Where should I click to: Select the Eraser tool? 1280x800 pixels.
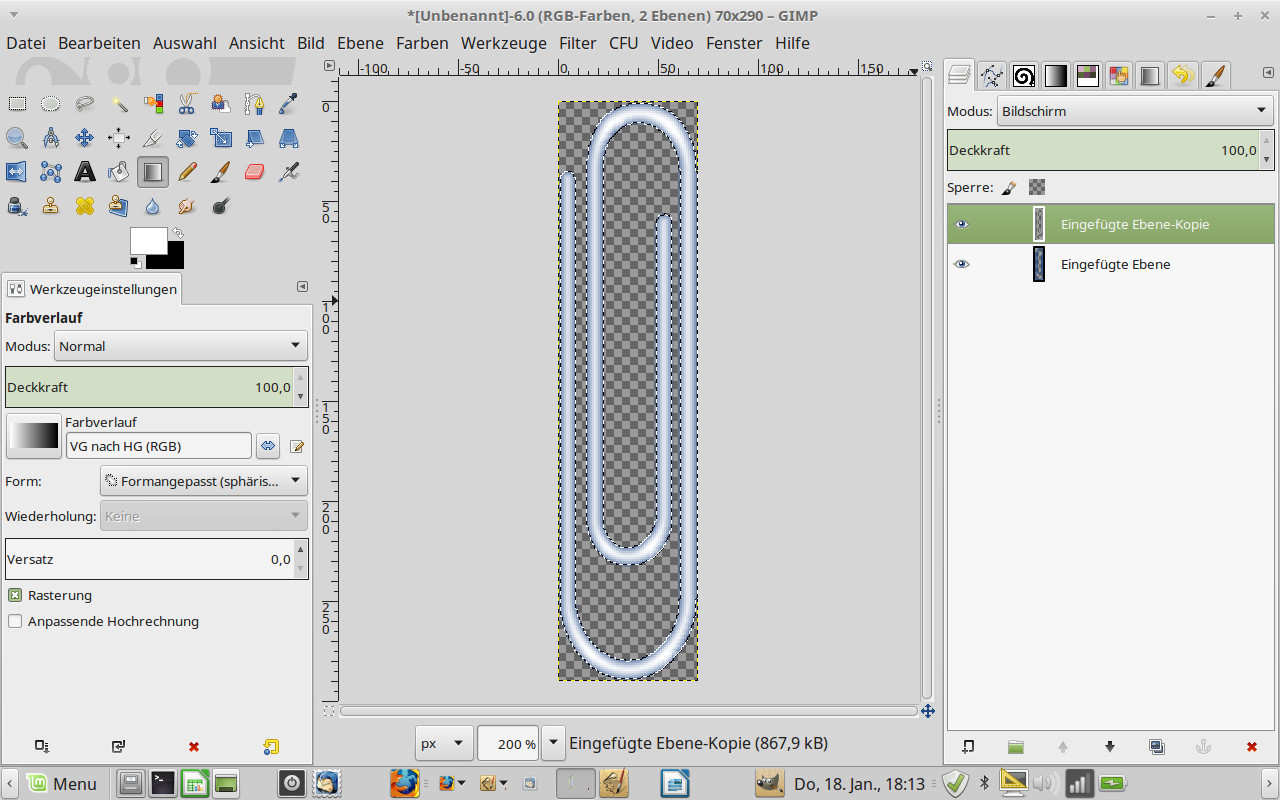pyautogui.click(x=254, y=172)
